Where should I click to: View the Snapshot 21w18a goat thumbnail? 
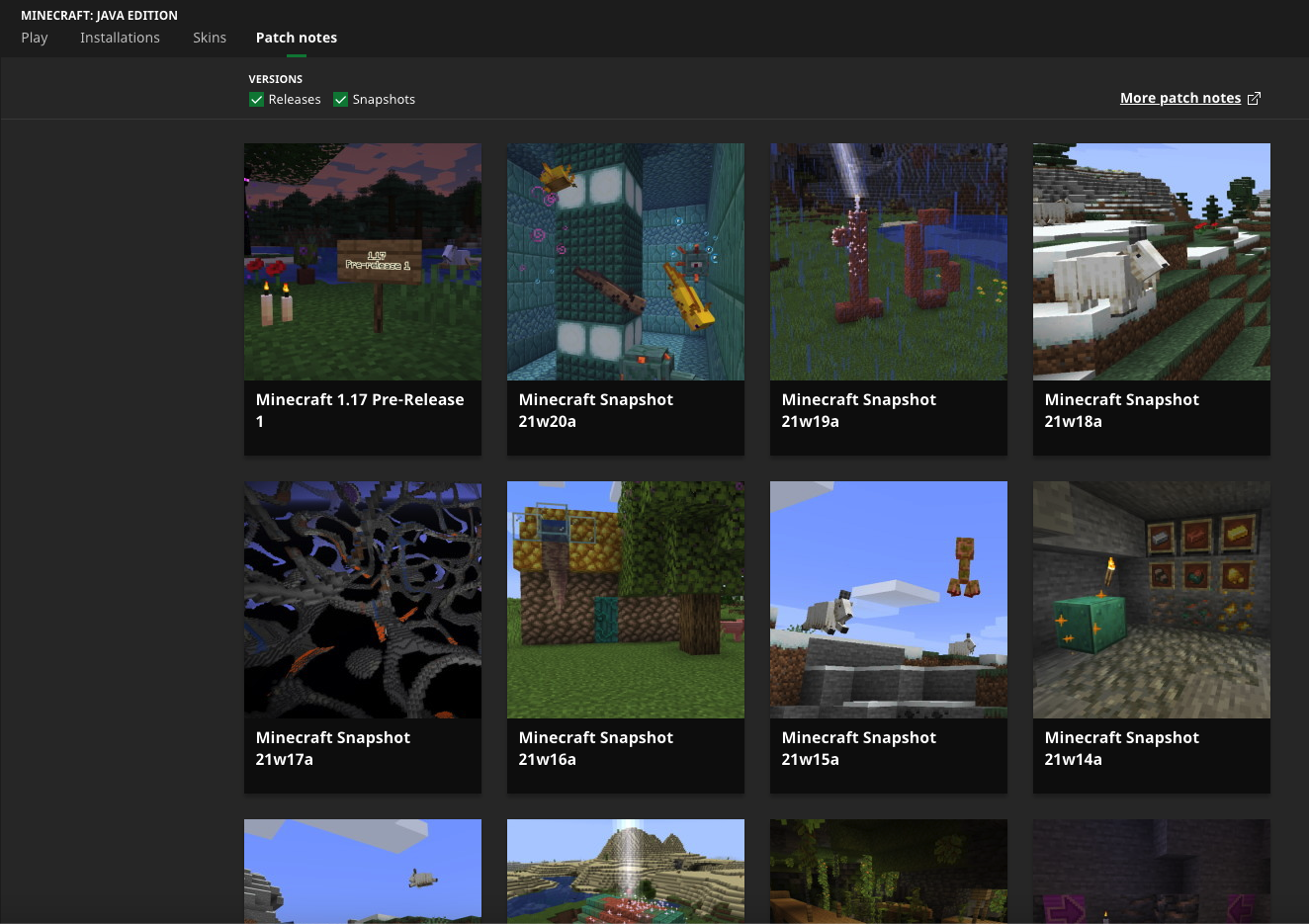point(1152,262)
